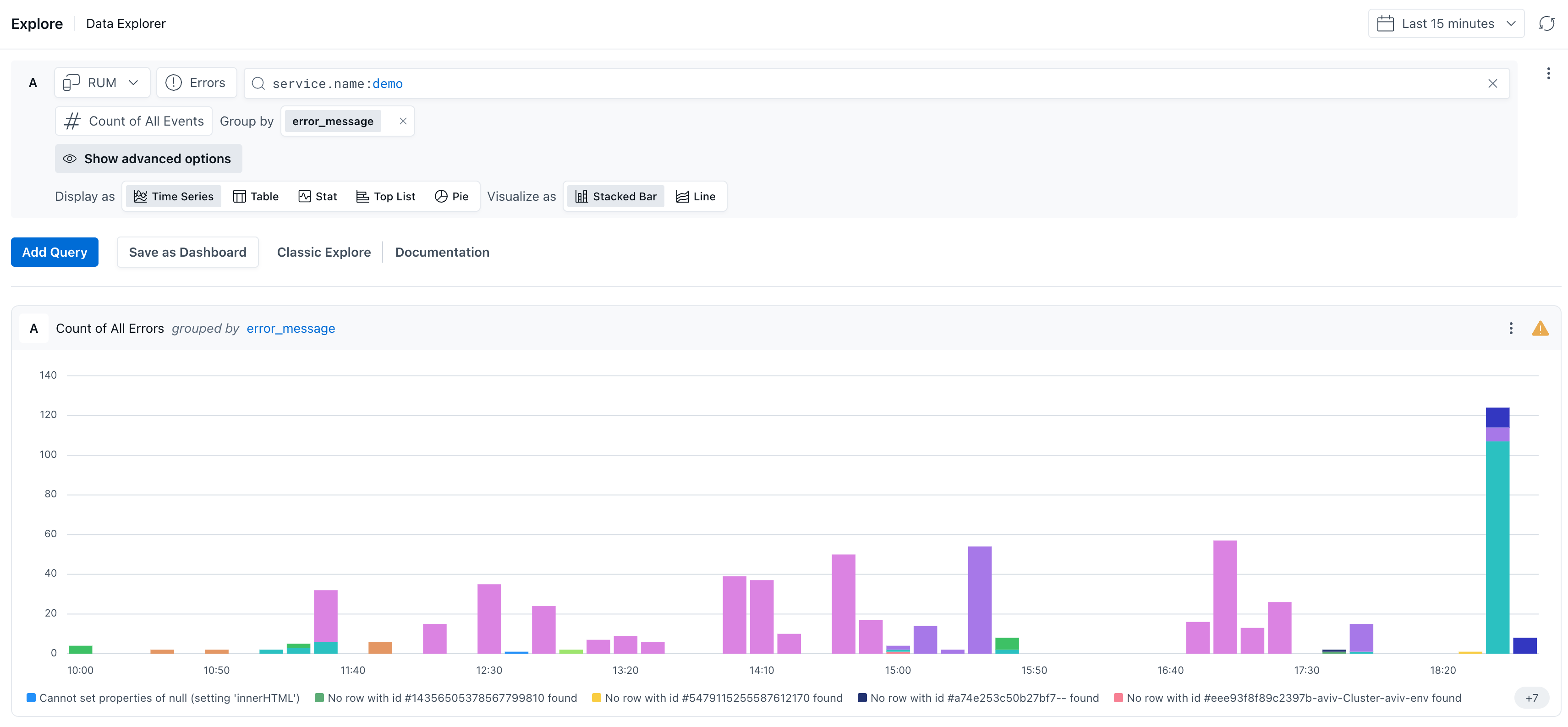The height and width of the screenshot is (727, 1568).
Task: Open the RUM data source dropdown
Action: [x=102, y=83]
